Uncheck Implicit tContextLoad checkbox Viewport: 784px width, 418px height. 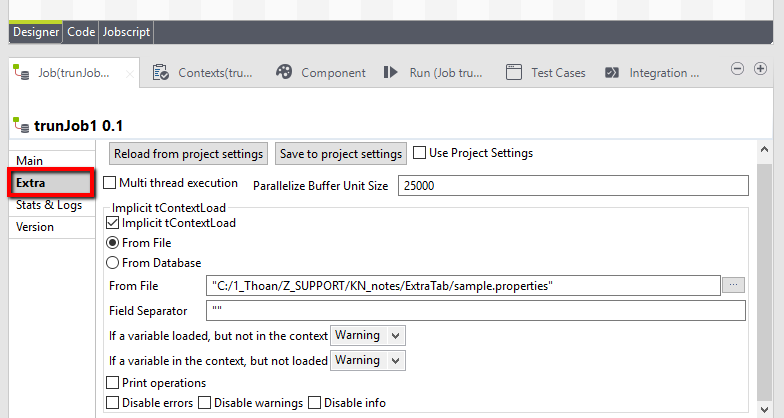pyautogui.click(x=112, y=223)
